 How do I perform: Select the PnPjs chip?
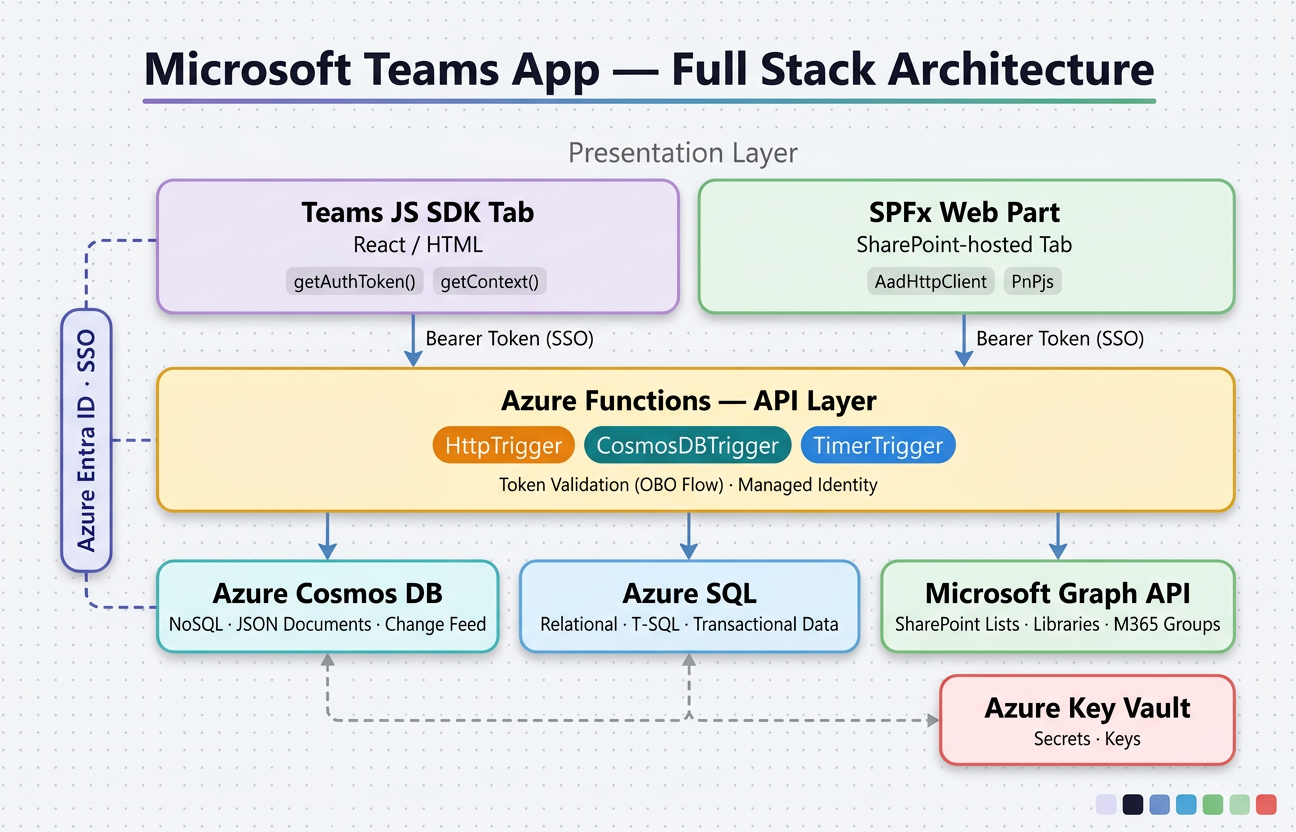tap(1032, 281)
